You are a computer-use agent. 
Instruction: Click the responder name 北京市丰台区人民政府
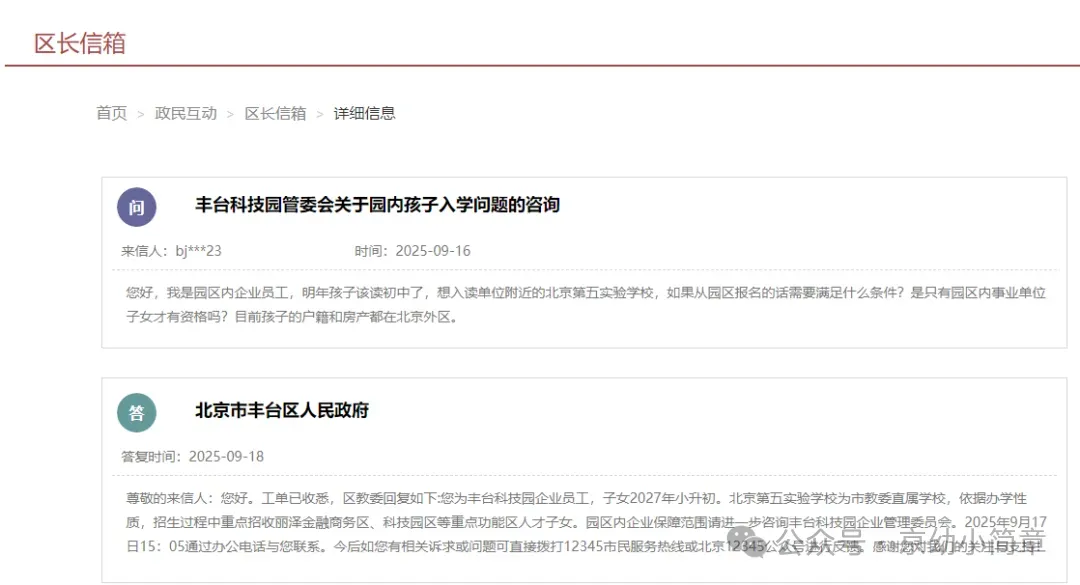282,411
